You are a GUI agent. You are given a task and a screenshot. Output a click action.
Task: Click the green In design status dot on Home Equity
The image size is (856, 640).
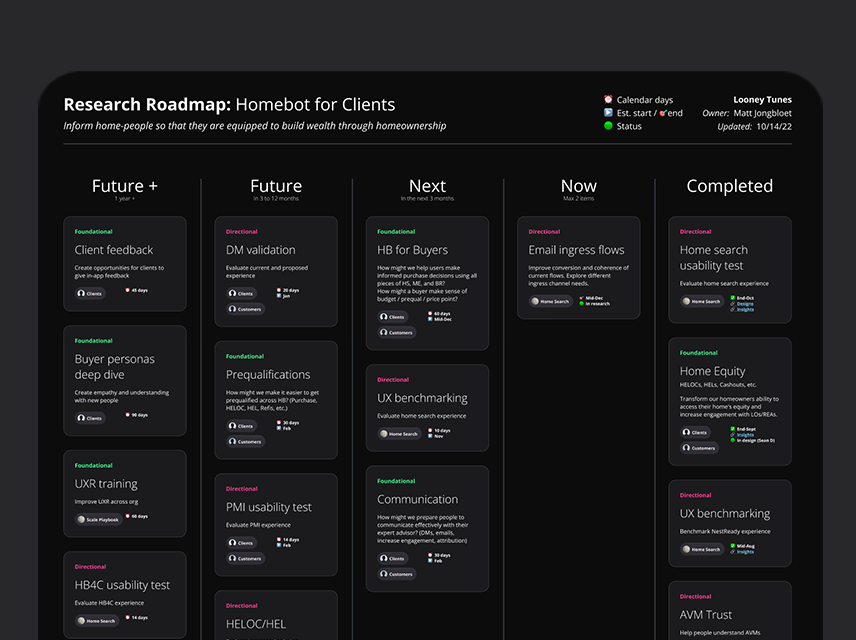pos(733,440)
